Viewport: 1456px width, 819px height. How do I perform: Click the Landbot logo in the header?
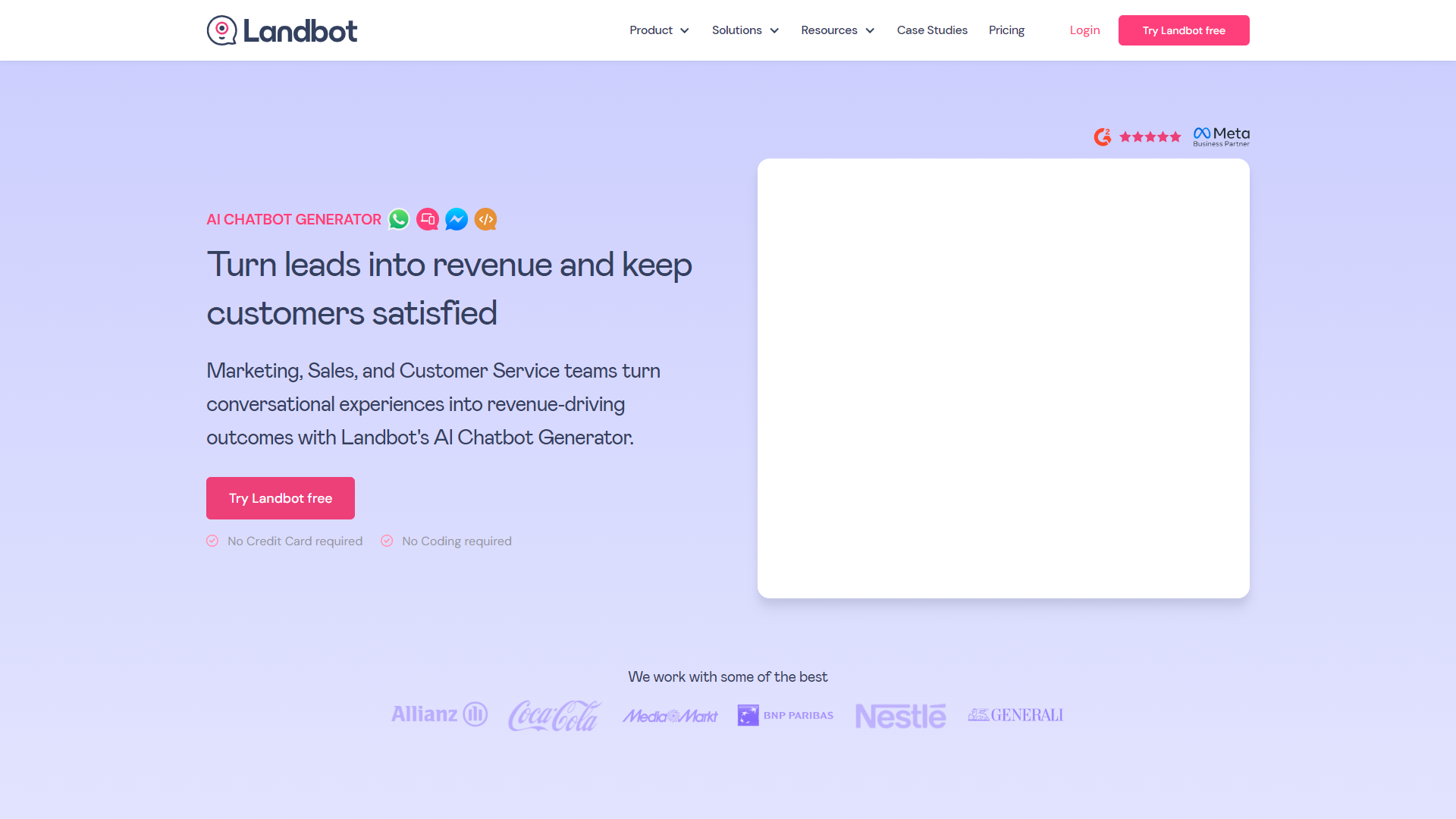[281, 30]
